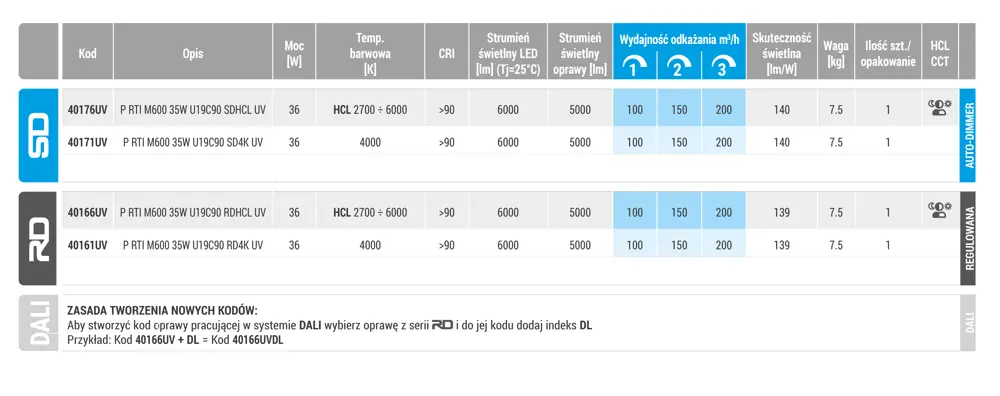Click the speed level 1 fan icon
The image size is (1000, 396).
click(x=635, y=66)
